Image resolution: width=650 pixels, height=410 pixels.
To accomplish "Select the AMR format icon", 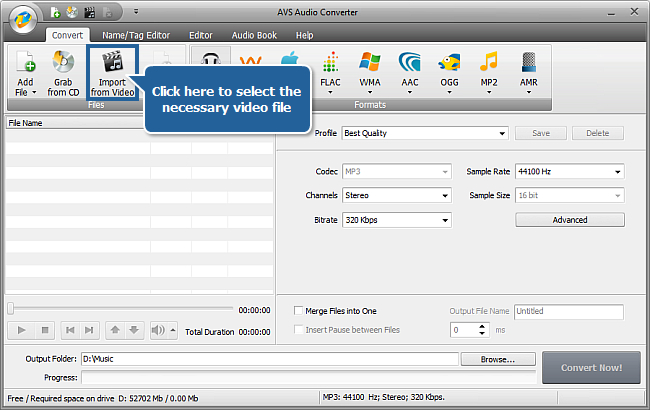I will click(529, 62).
